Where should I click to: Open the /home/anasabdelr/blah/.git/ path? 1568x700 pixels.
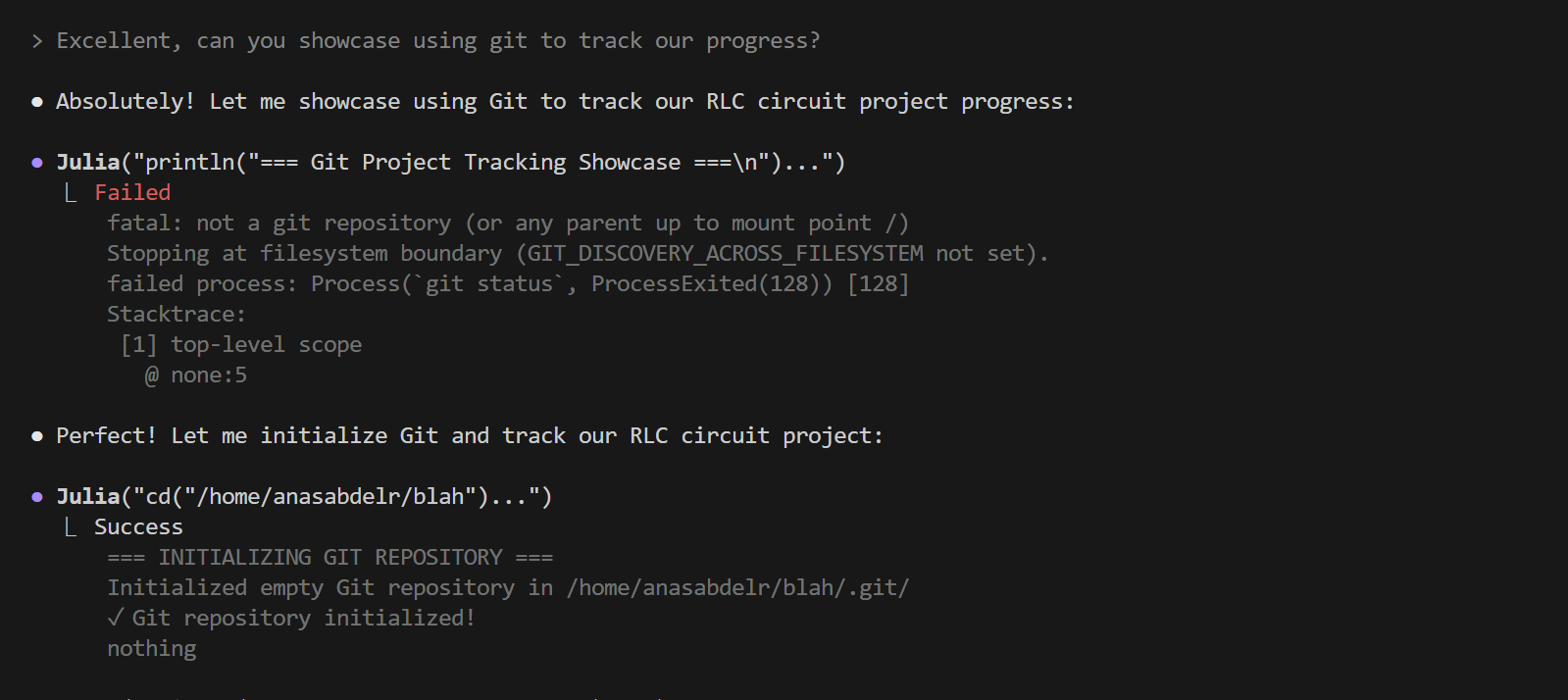pos(737,588)
